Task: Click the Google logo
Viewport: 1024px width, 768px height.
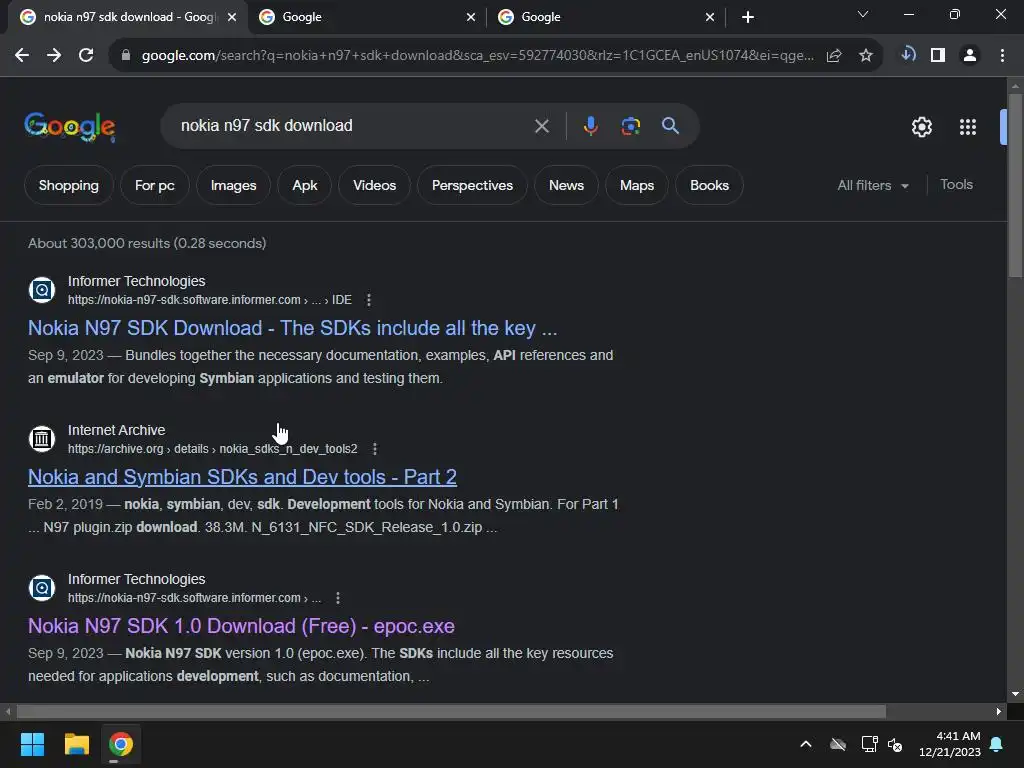Action: tap(70, 127)
